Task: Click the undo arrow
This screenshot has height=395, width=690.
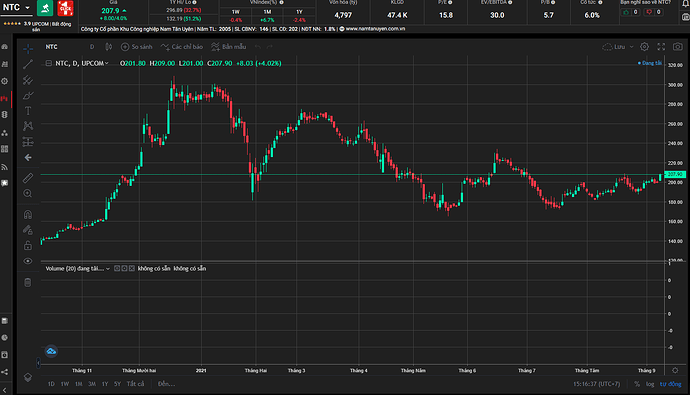Action: (258, 47)
